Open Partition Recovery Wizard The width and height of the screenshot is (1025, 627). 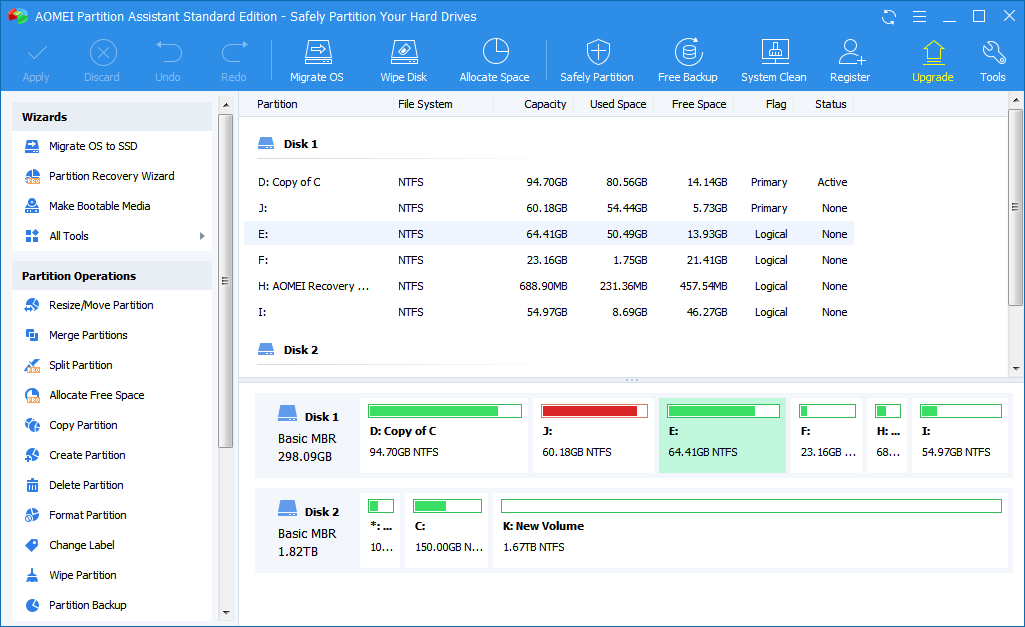click(x=112, y=177)
